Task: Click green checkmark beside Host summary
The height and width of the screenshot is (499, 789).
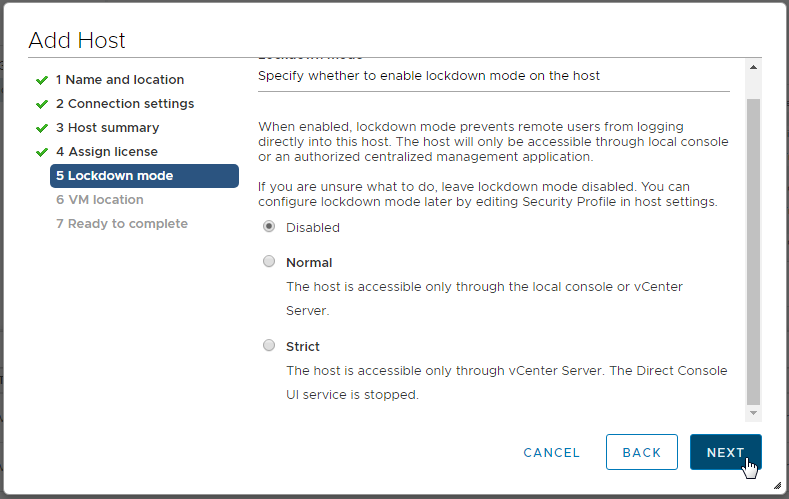Action: (x=42, y=128)
